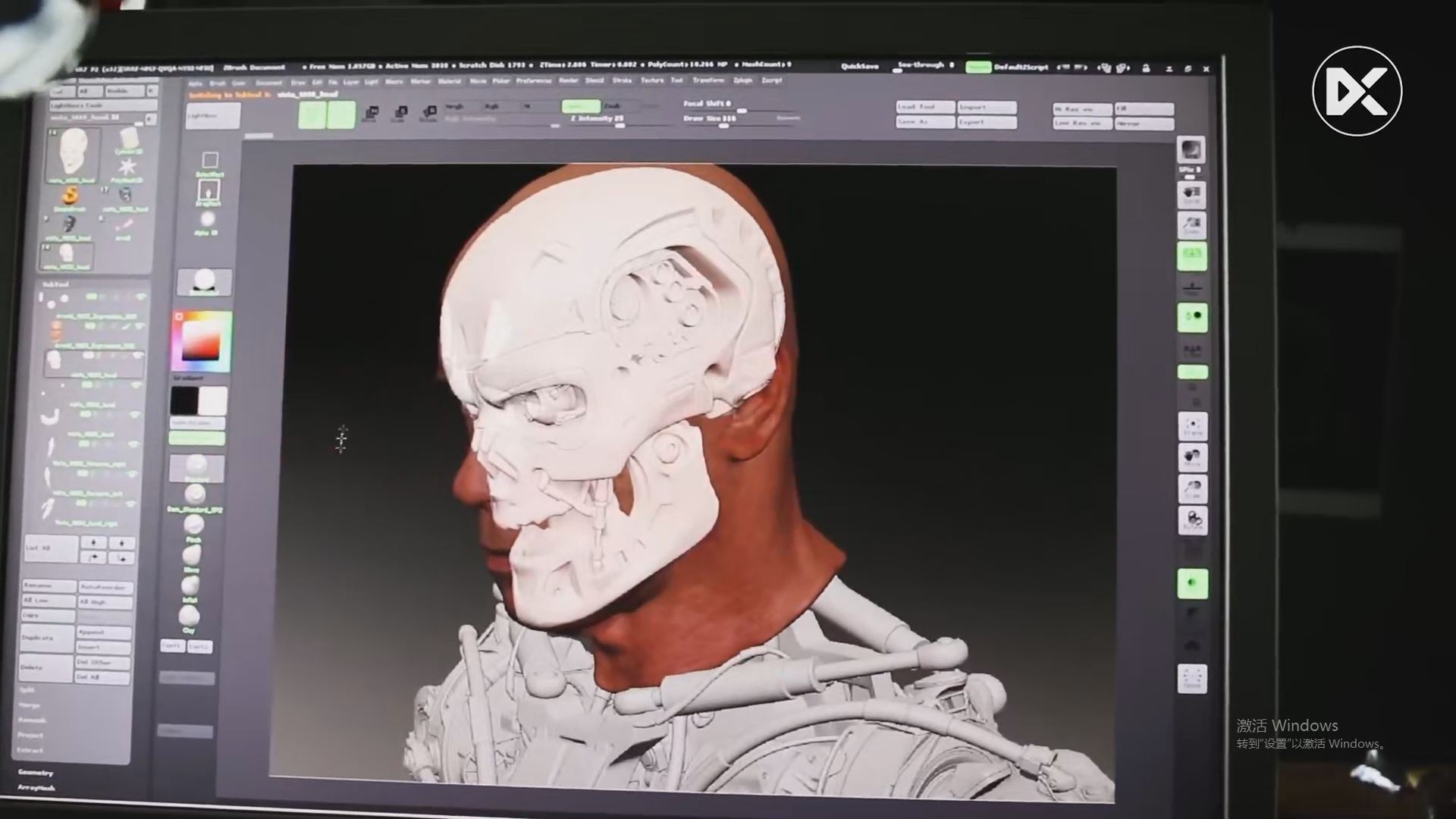Open the Preferences menu
Screen dimensions: 1456x819
(534, 81)
